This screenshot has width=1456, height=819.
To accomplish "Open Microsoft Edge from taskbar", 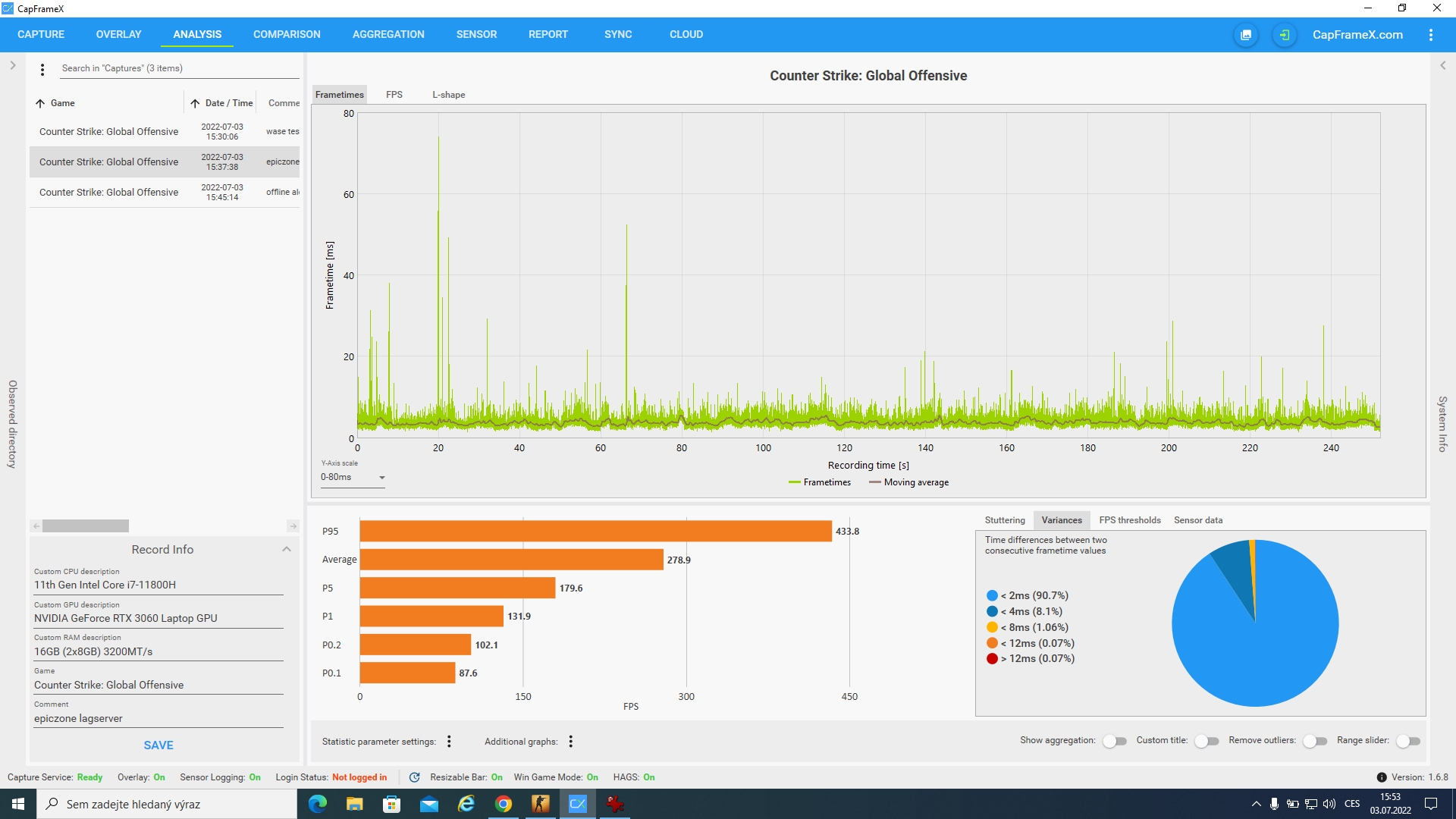I will pyautogui.click(x=318, y=804).
